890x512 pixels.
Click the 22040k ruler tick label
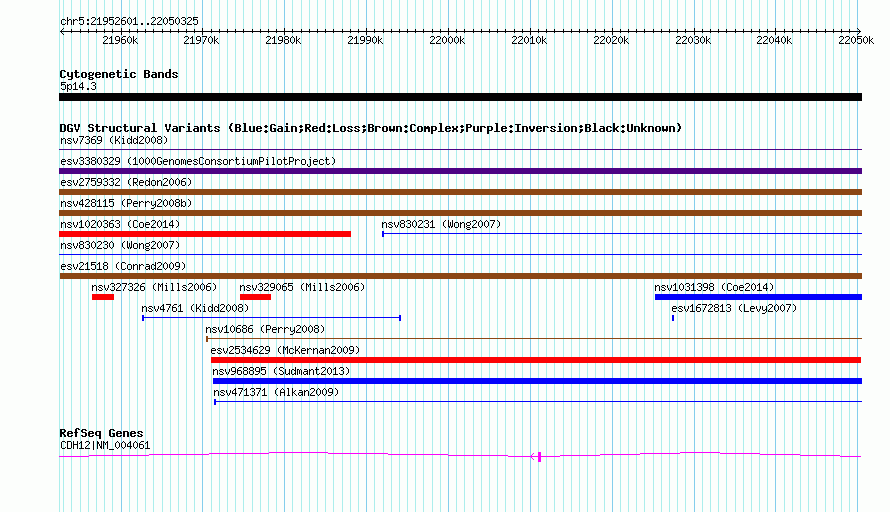(774, 40)
